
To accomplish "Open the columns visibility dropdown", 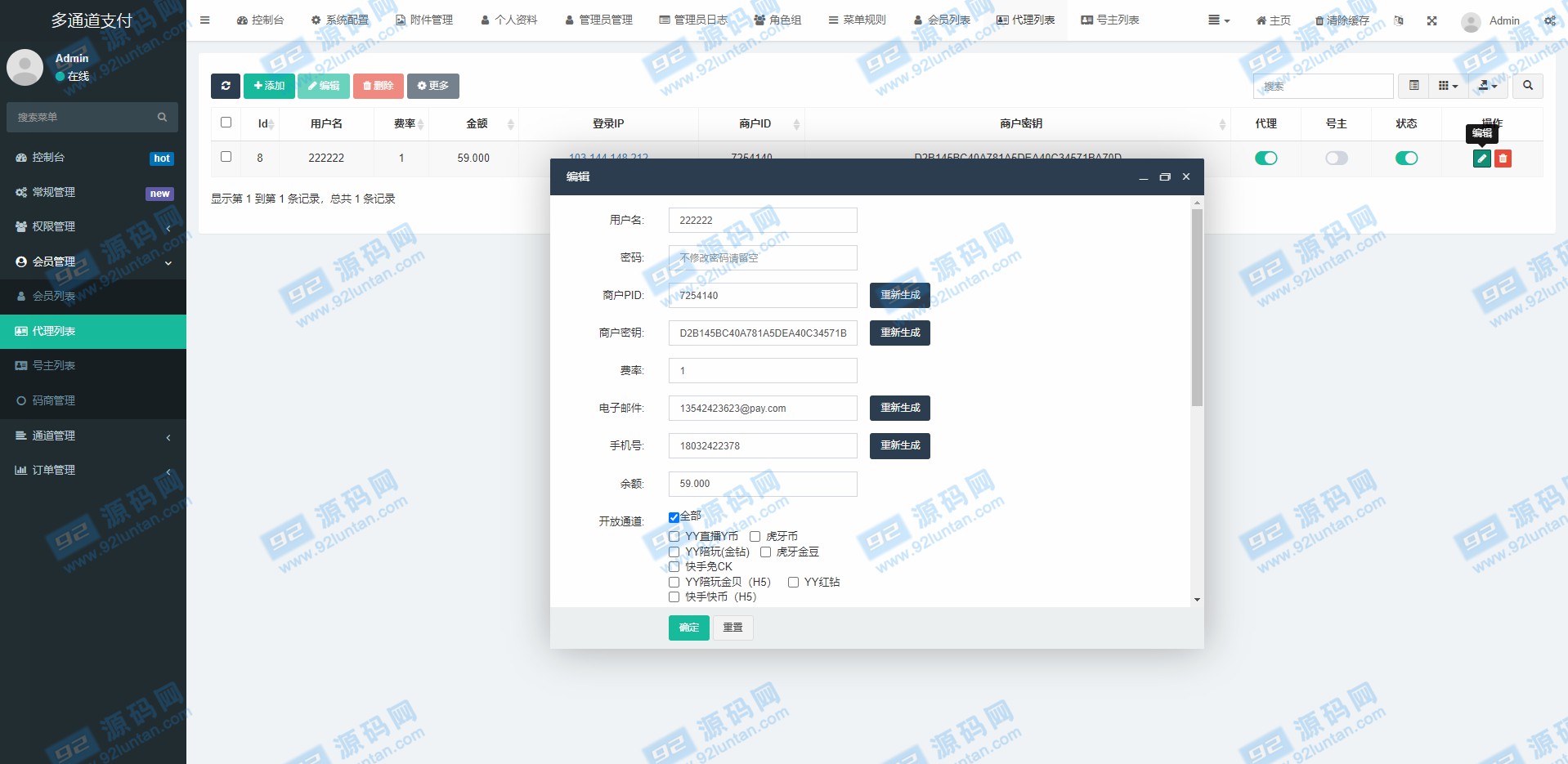I will 1448,86.
